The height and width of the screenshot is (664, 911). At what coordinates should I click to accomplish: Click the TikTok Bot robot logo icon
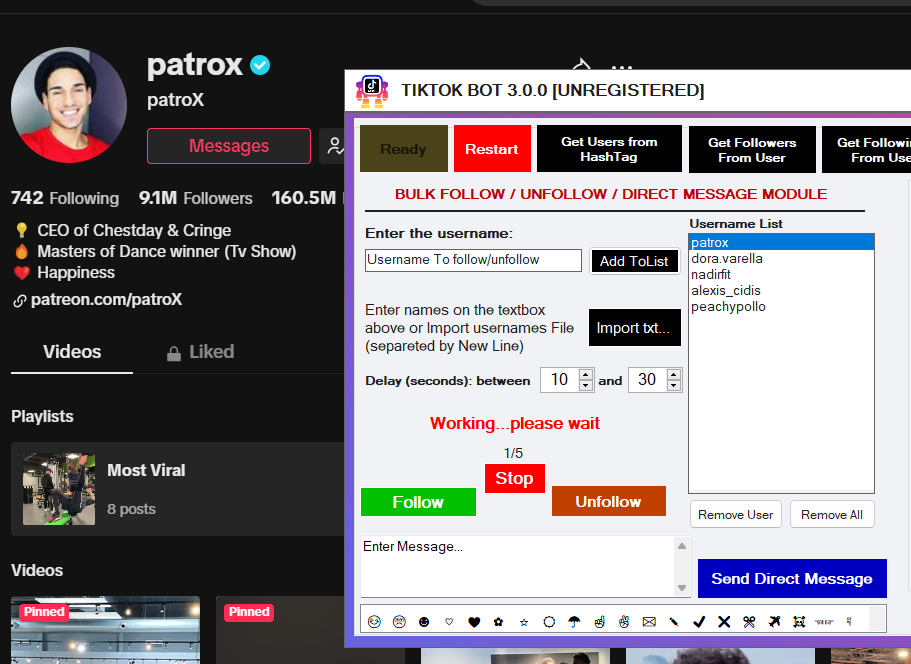(372, 91)
